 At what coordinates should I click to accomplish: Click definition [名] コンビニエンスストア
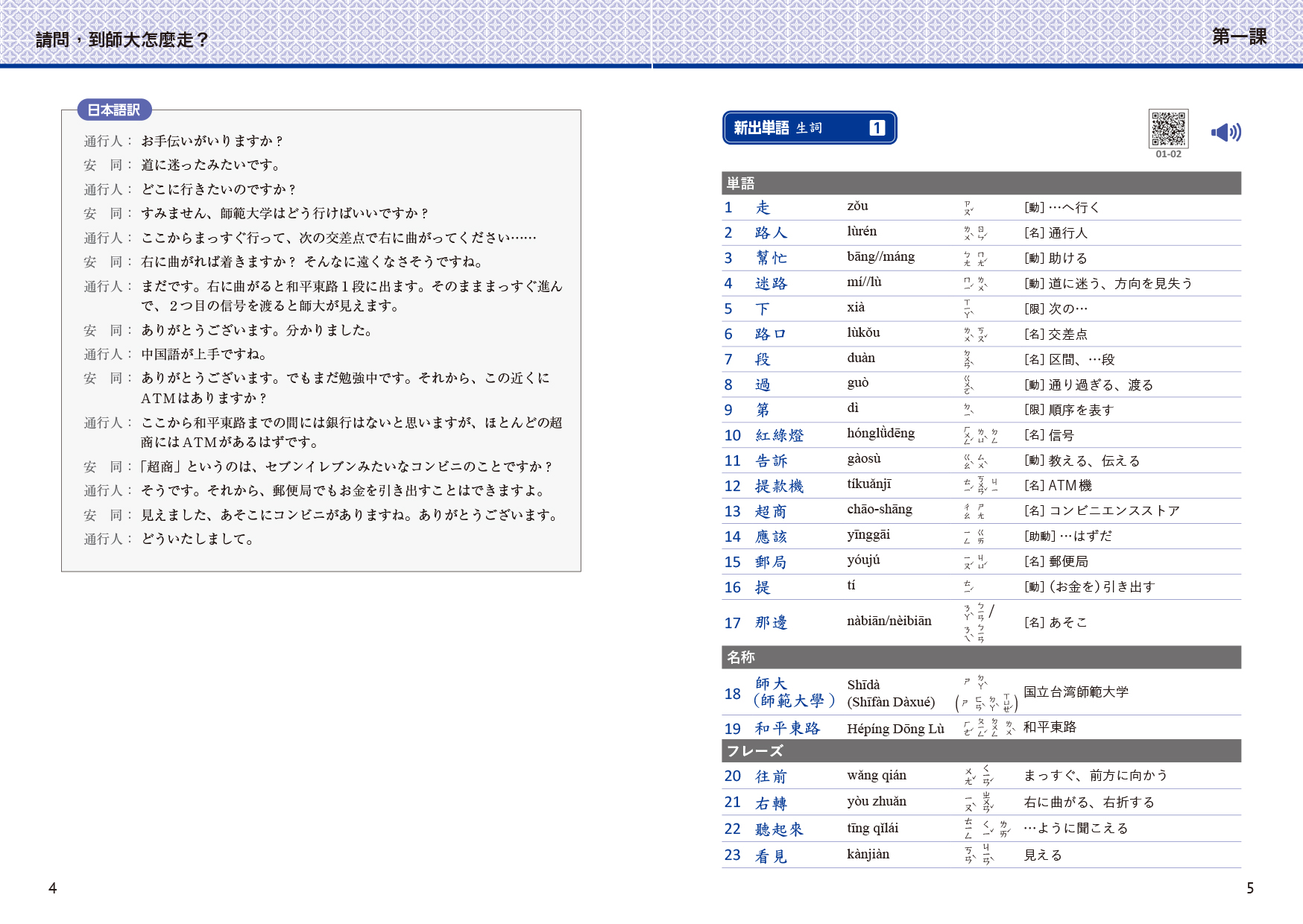(1102, 511)
